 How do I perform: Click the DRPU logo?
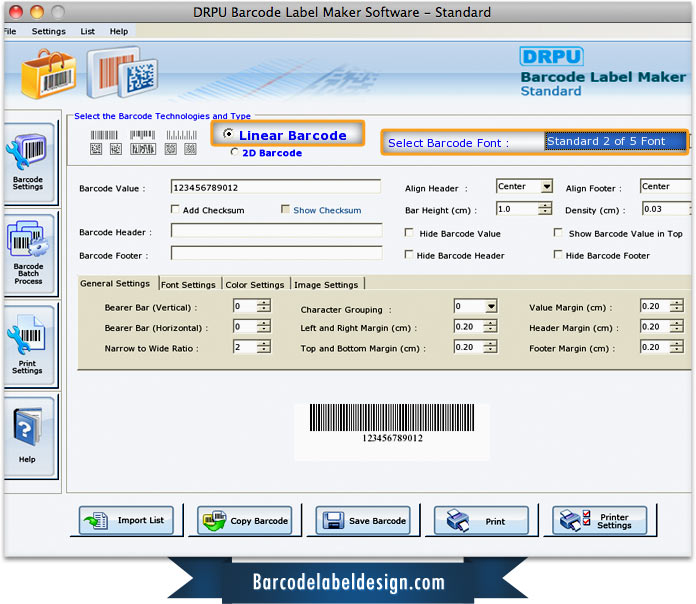tap(551, 56)
